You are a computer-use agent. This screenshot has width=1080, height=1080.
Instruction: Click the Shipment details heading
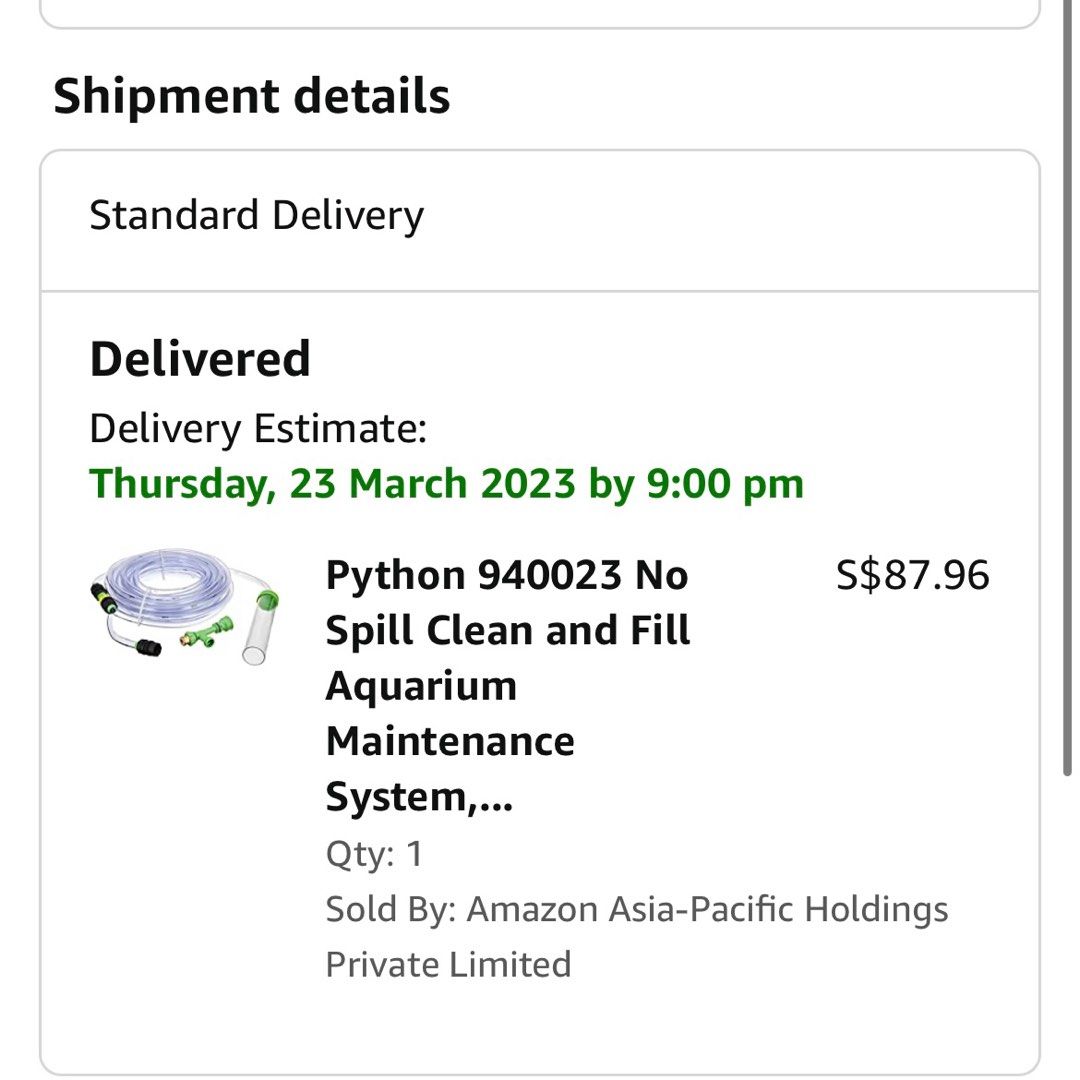click(x=252, y=95)
